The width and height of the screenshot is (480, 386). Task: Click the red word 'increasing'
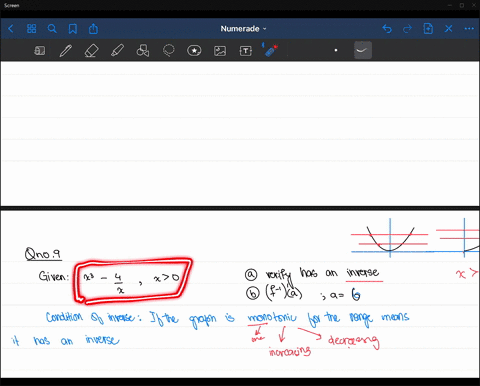(289, 351)
